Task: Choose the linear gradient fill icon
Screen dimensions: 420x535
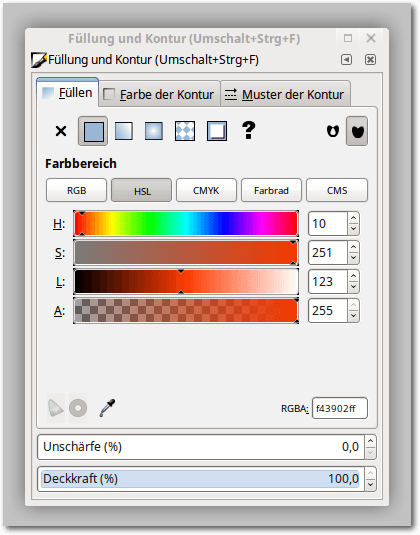Action: (124, 131)
